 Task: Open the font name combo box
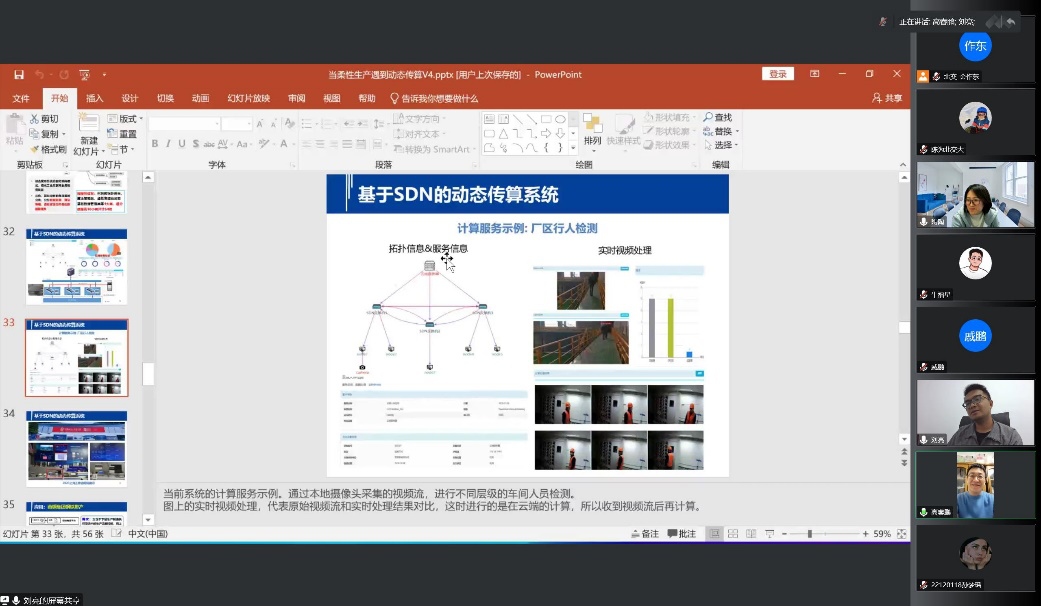(184, 124)
